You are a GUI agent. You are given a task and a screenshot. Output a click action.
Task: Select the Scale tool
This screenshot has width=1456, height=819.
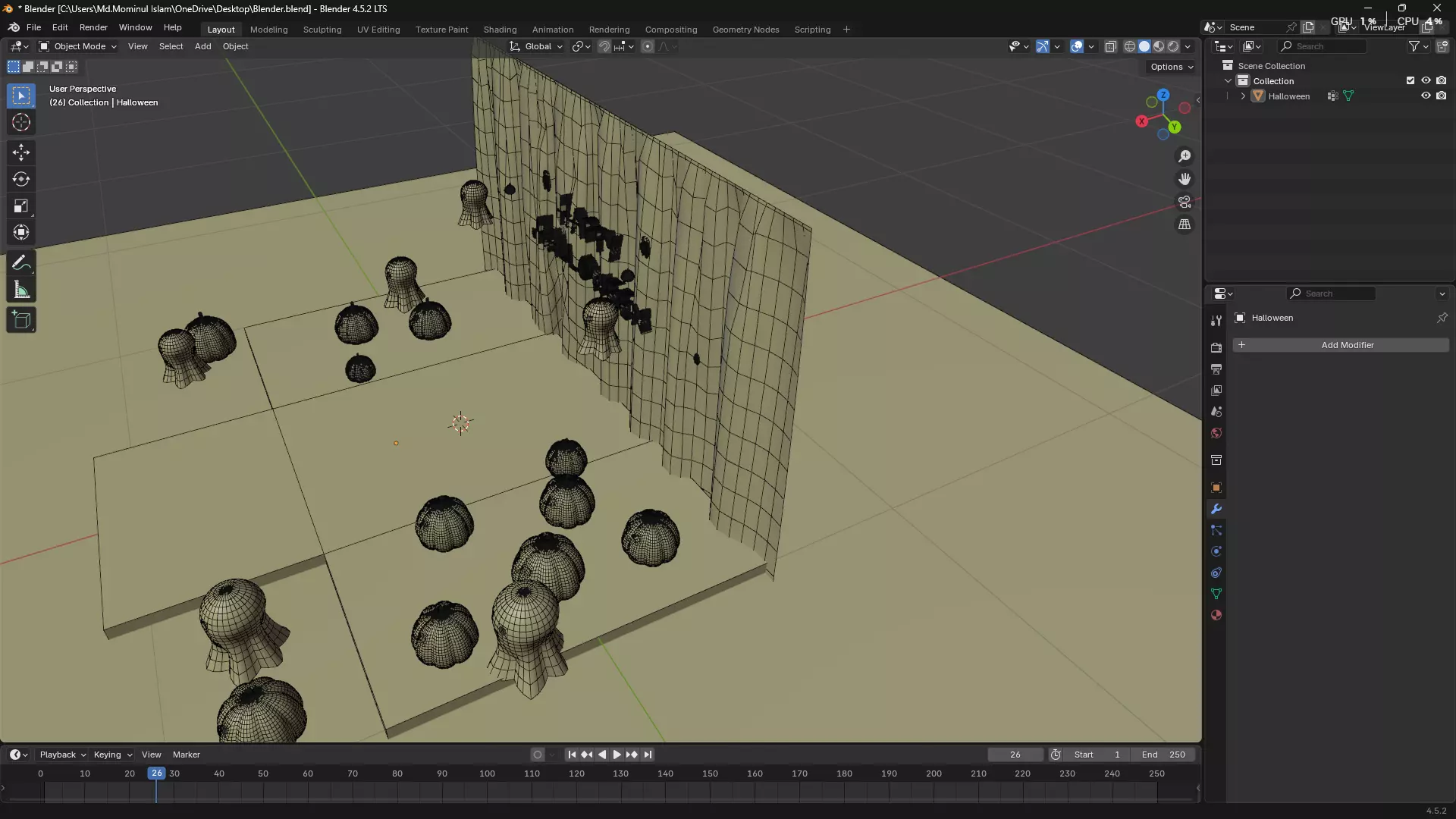[21, 206]
